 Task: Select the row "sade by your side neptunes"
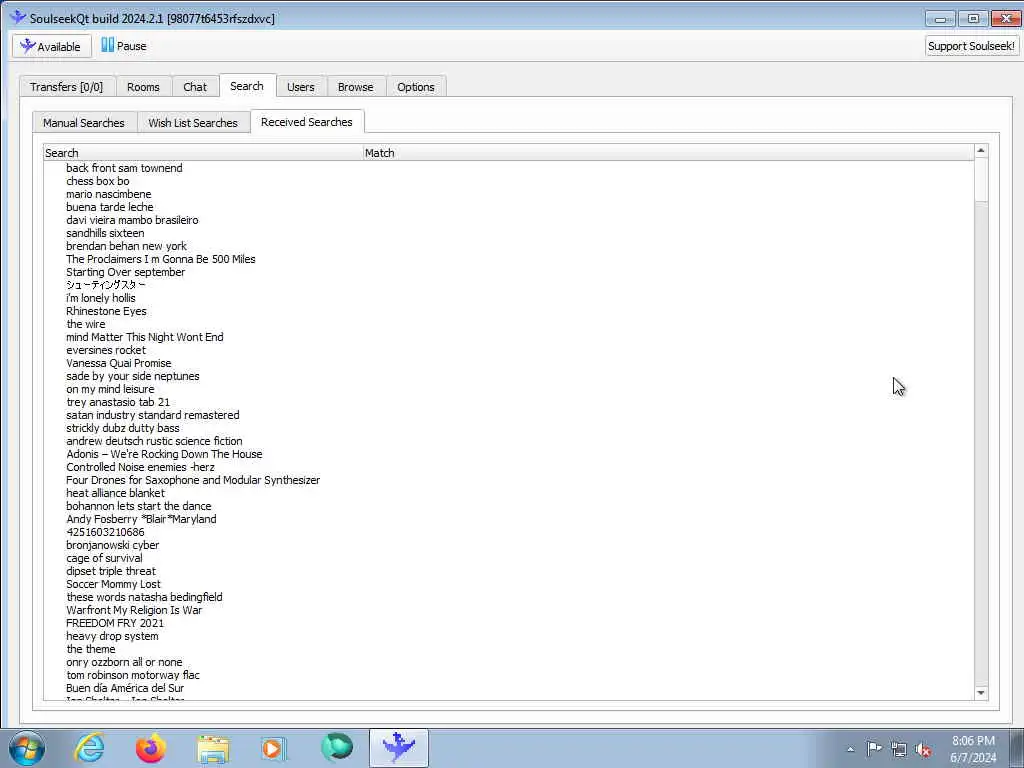[133, 376]
